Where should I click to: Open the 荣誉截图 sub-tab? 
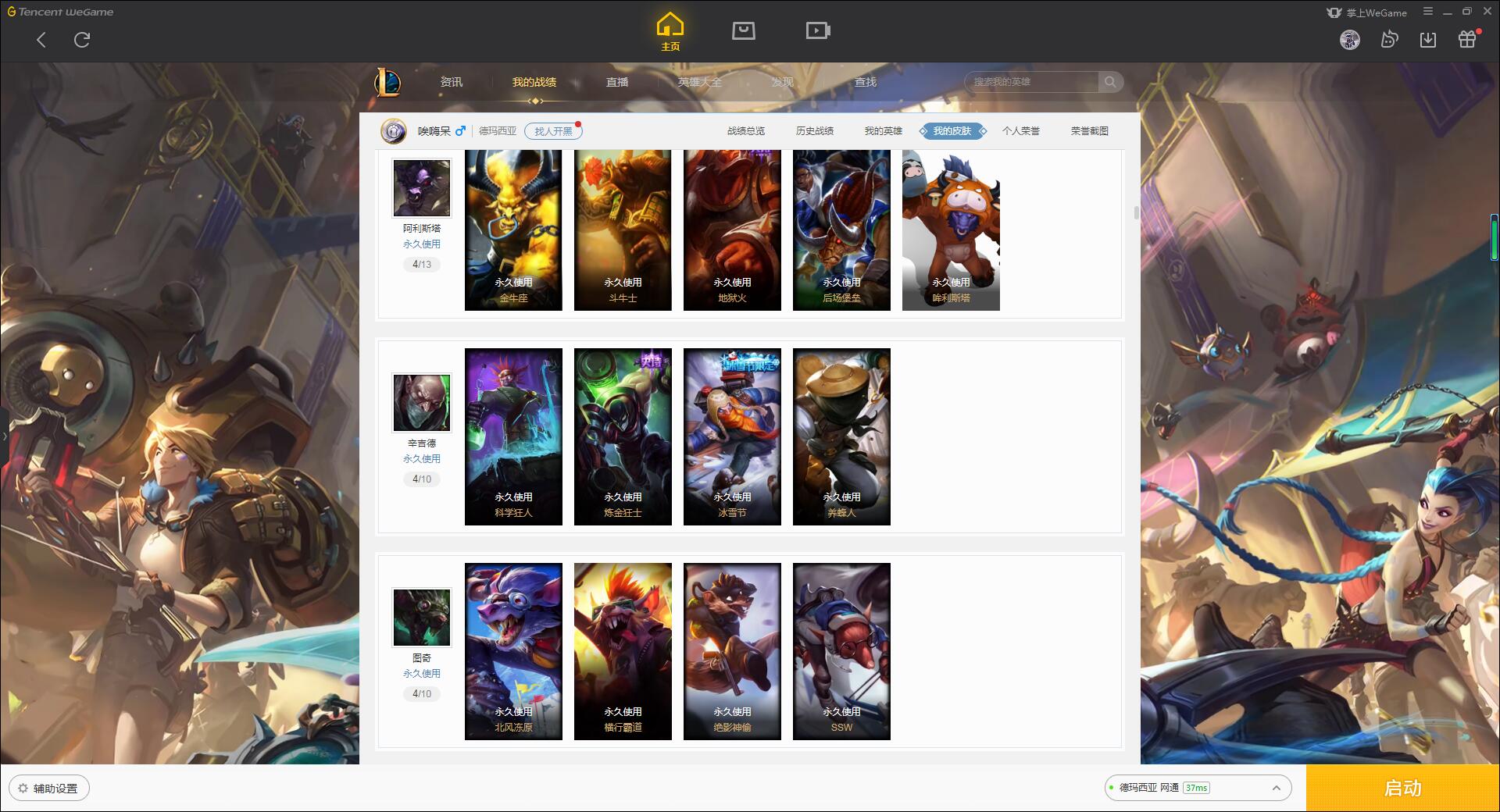[1090, 131]
